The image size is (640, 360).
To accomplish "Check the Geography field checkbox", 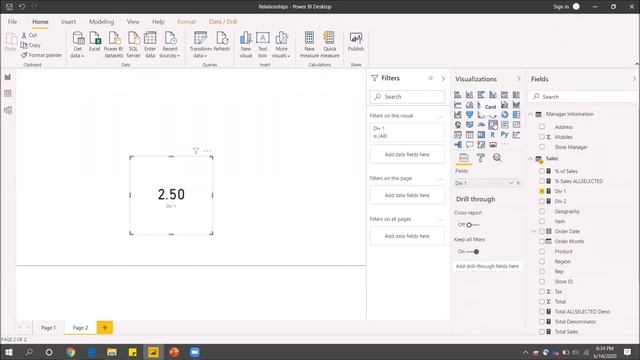I will 542,211.
